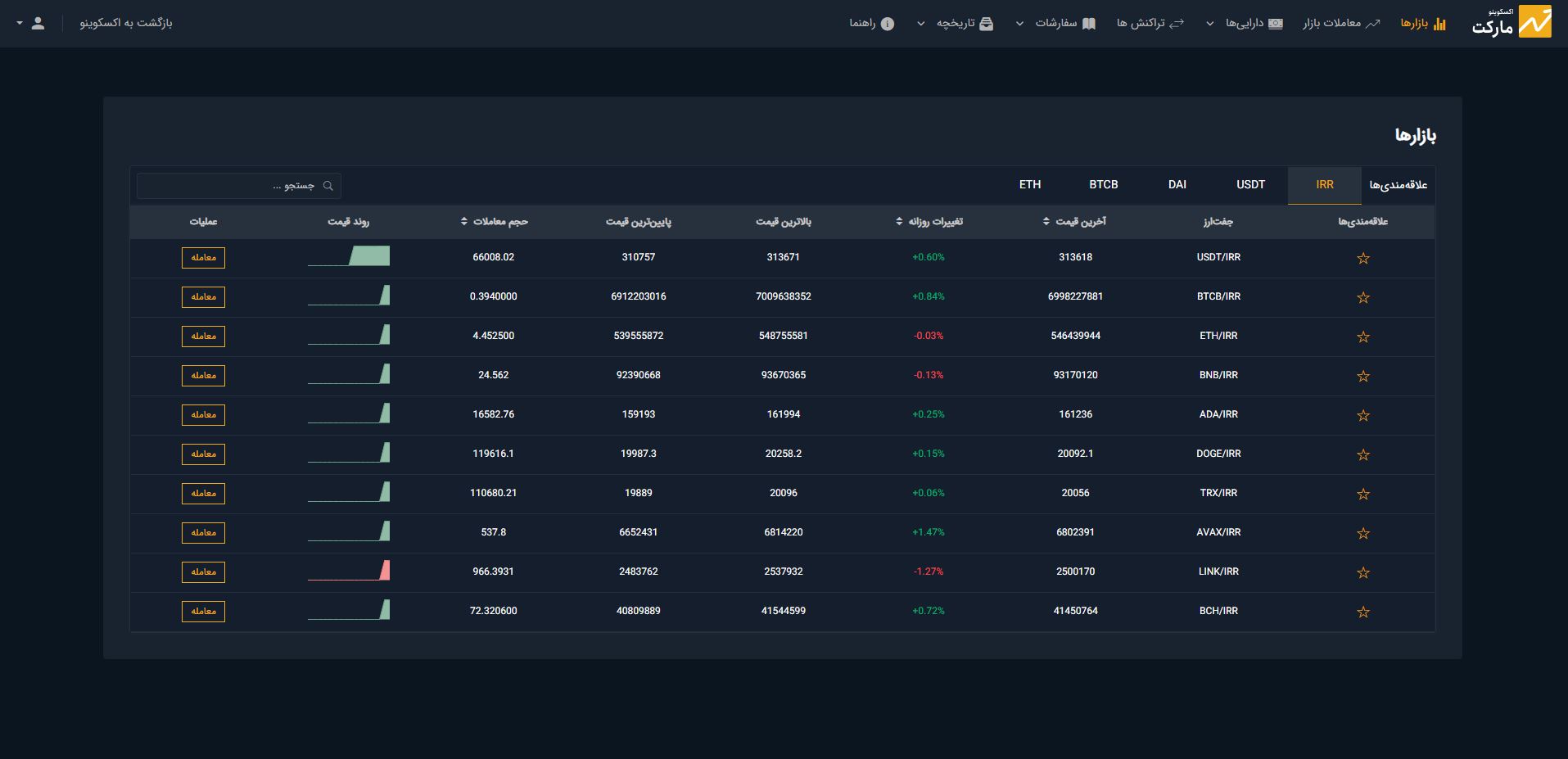Click معامله button in the BCH/IRR row
Viewport: 1568px width, 759px height.
click(203, 612)
